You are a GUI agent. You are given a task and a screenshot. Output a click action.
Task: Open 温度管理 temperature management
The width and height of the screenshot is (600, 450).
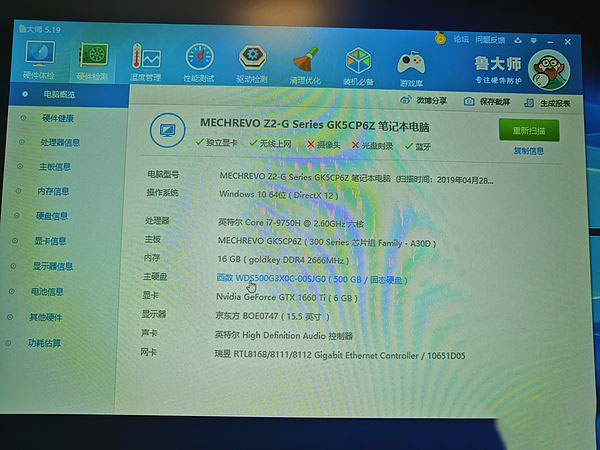(145, 62)
